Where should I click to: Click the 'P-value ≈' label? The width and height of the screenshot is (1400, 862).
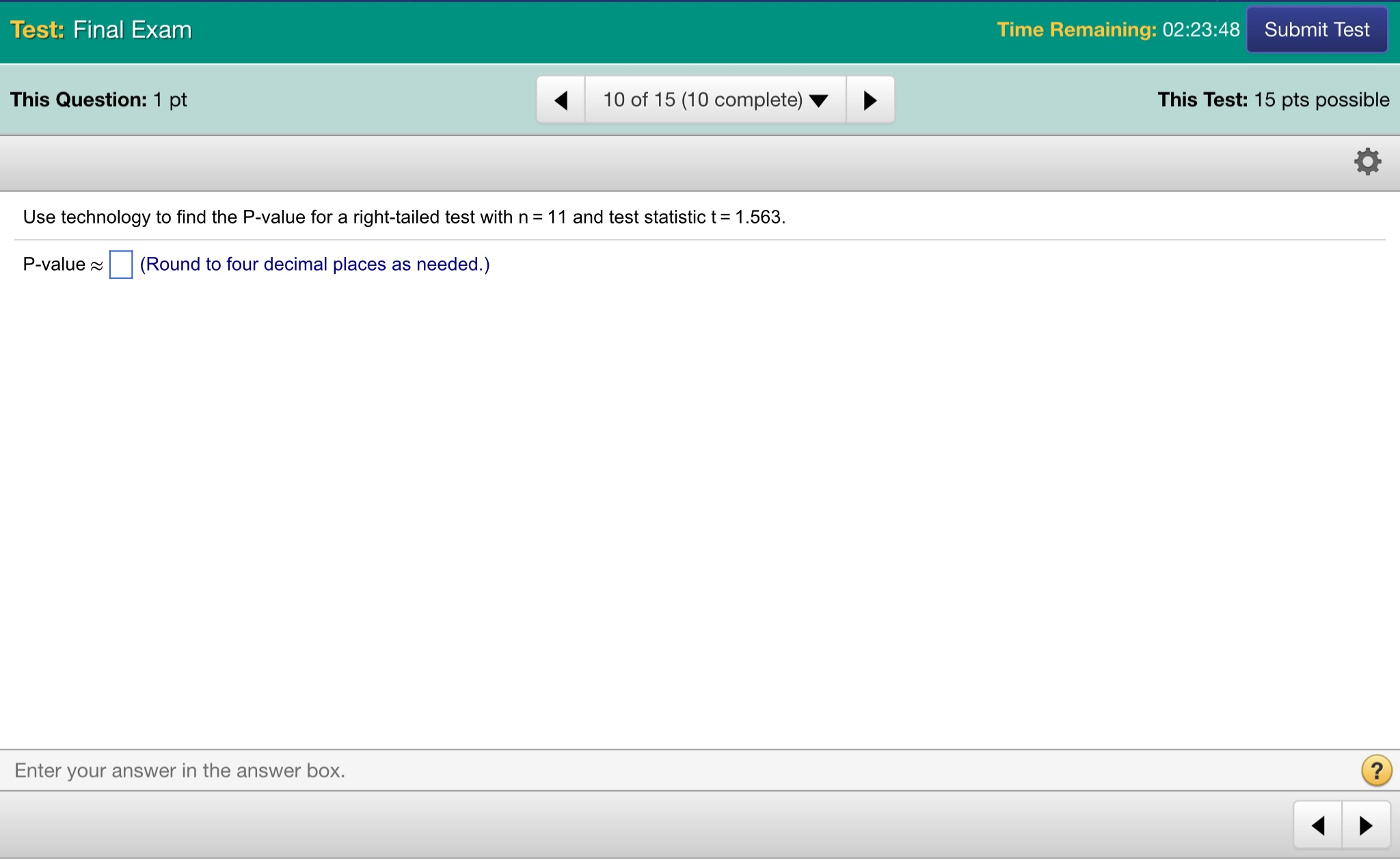[62, 265]
